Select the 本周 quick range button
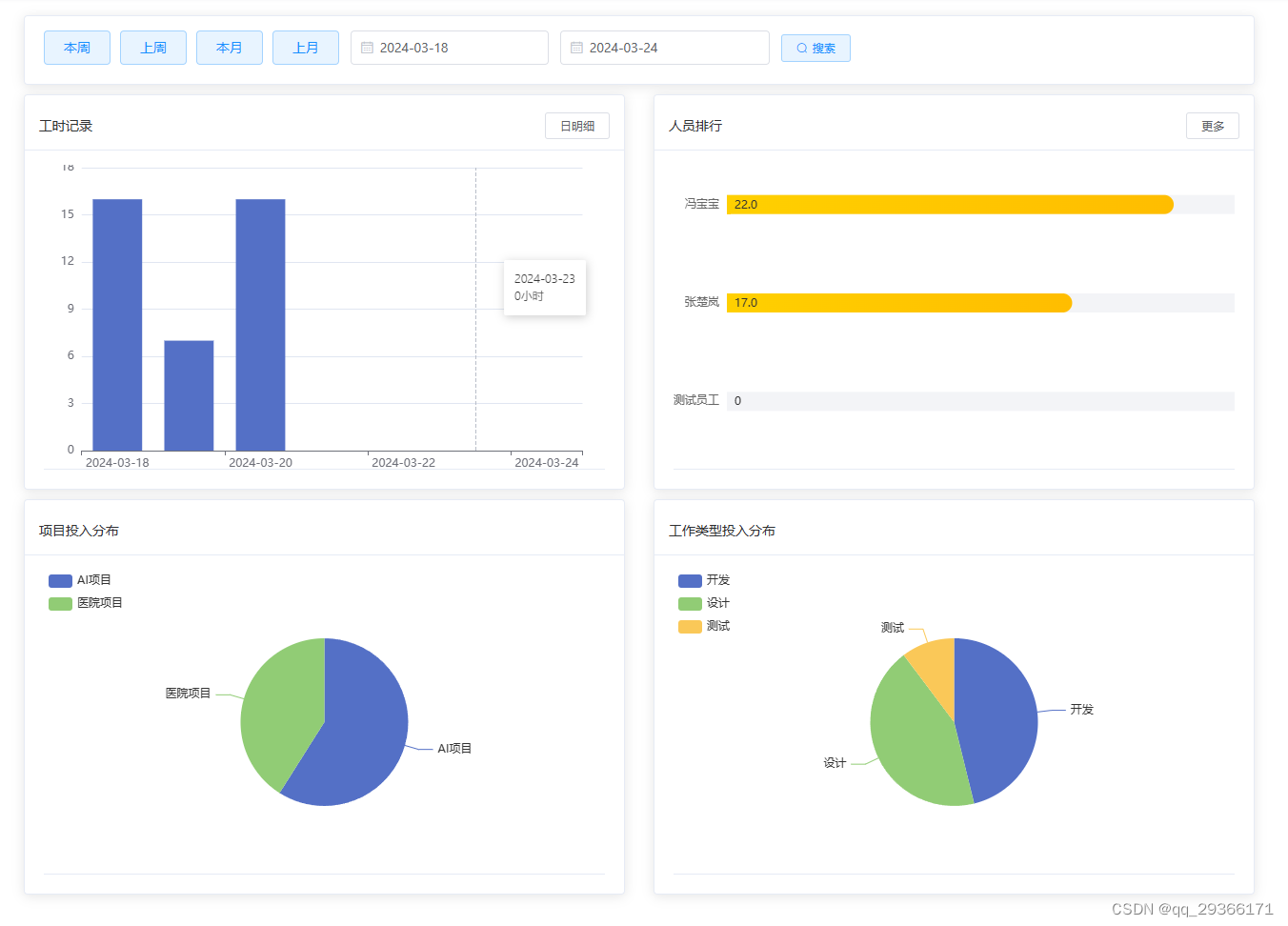The height and width of the screenshot is (926, 1288). pos(77,48)
